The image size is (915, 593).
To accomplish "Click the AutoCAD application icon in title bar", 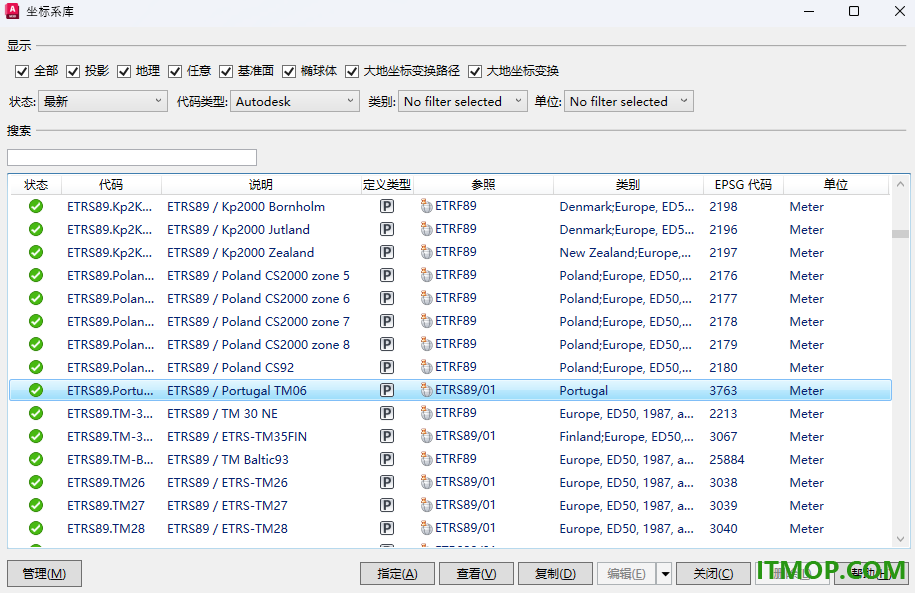I will [12, 11].
